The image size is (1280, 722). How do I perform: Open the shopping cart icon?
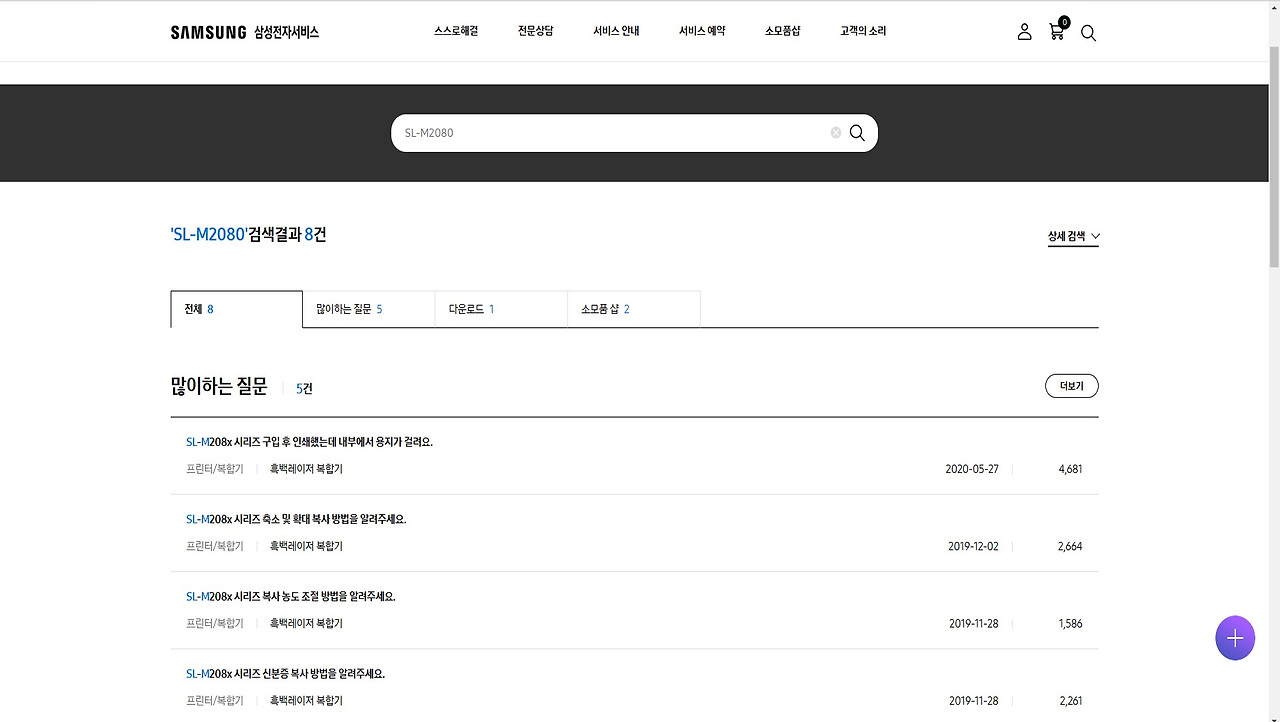click(1056, 31)
